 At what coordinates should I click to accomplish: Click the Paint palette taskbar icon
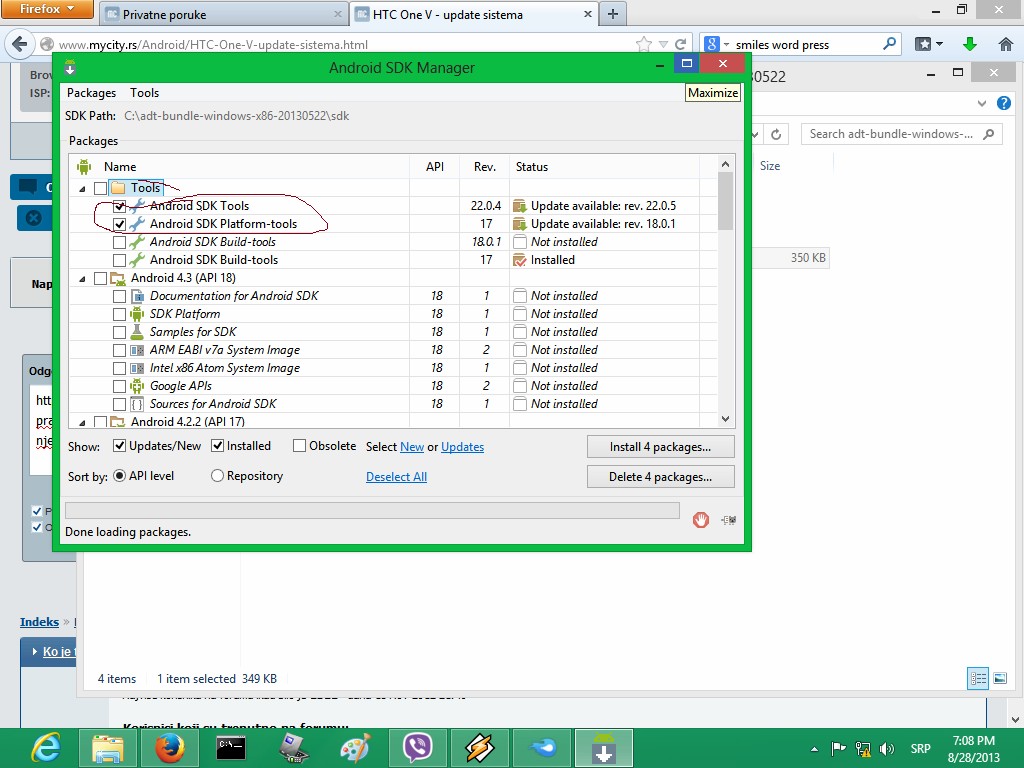(355, 748)
